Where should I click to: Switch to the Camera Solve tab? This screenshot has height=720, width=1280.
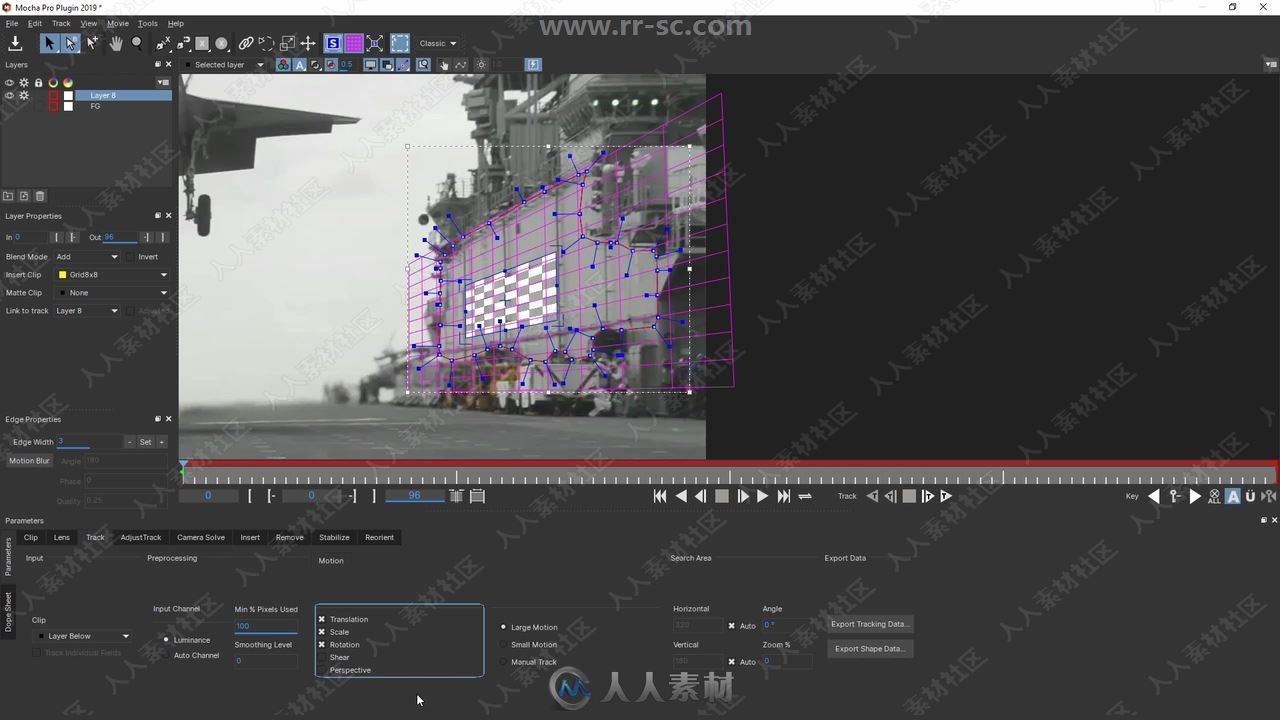click(x=201, y=538)
